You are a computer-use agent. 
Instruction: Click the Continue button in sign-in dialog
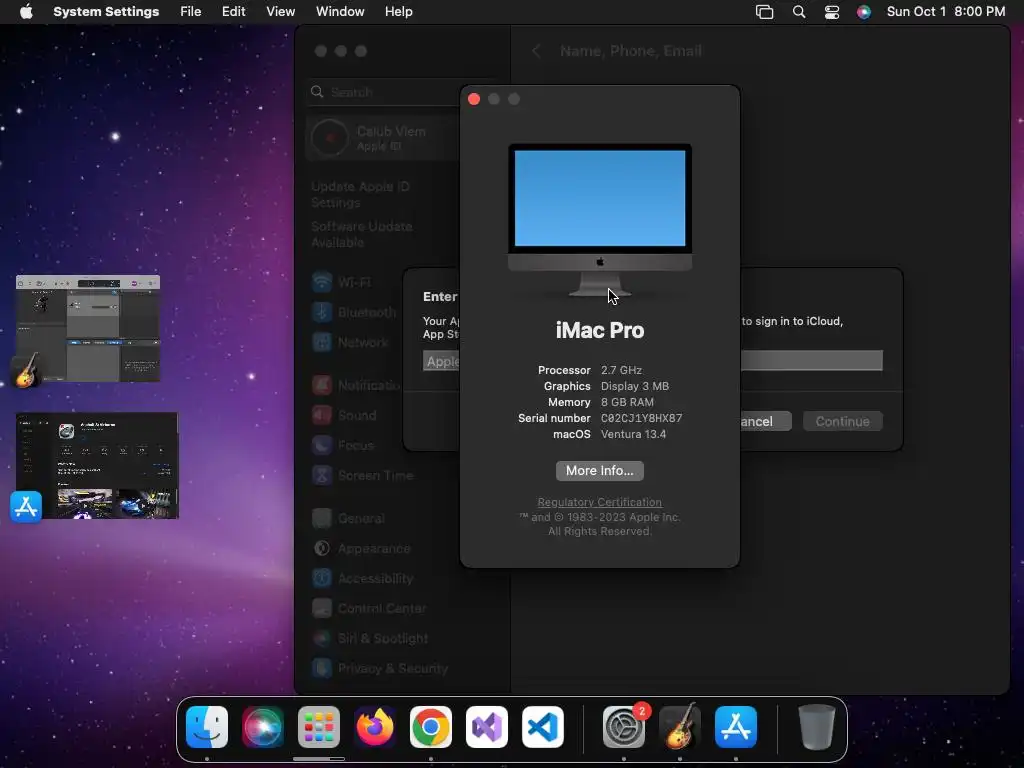pos(842,421)
